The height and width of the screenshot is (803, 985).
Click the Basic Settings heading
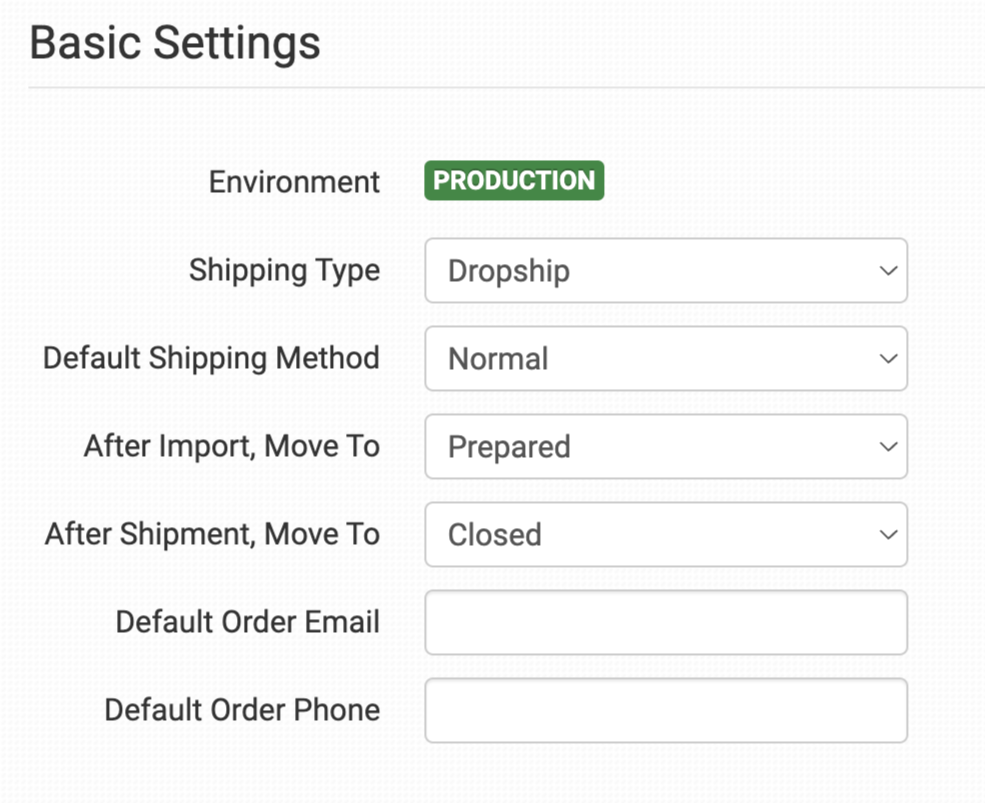click(175, 45)
